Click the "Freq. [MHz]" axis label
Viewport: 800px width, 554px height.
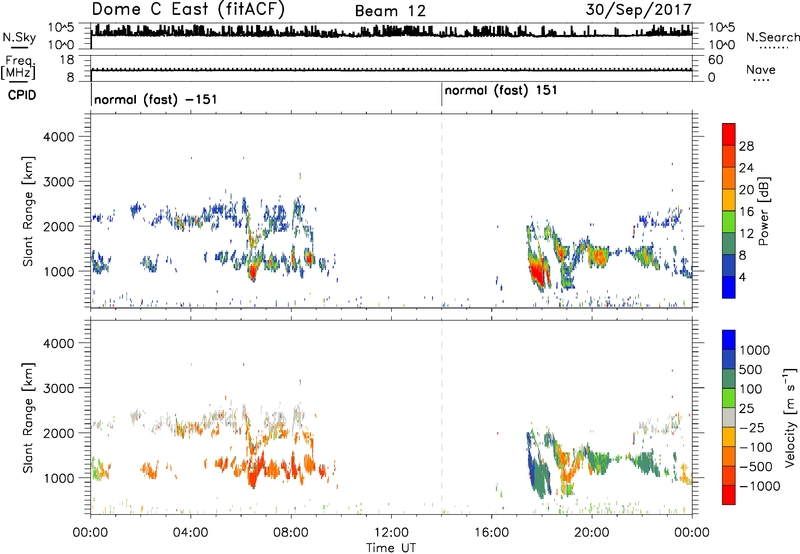pyautogui.click(x=19, y=68)
